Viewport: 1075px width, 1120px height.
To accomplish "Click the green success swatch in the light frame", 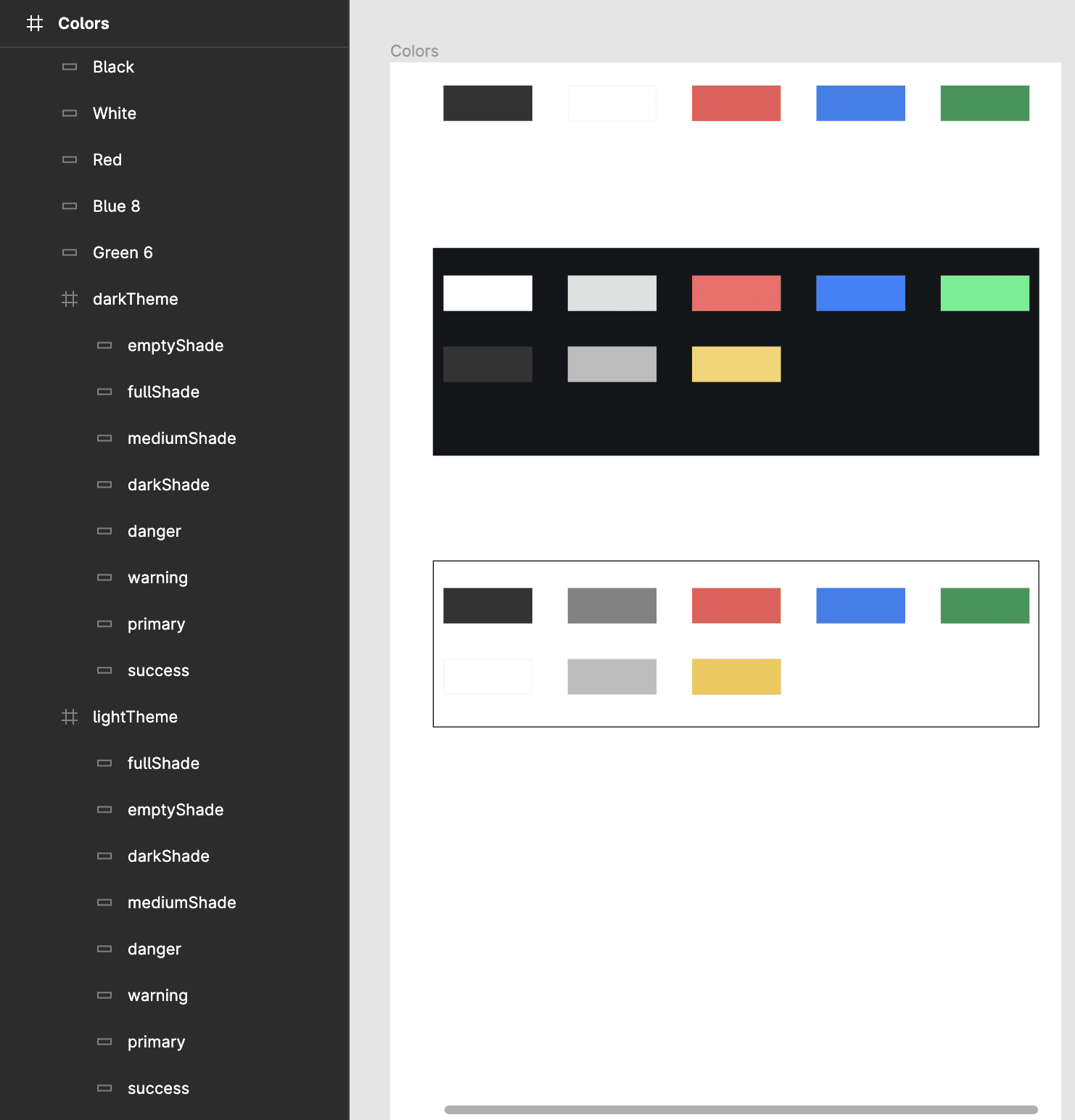I will point(984,605).
